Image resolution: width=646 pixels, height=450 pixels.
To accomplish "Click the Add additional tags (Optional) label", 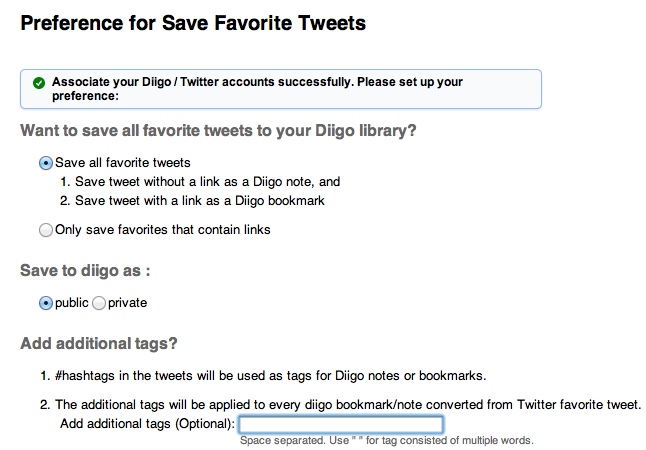I will pyautogui.click(x=147, y=424).
